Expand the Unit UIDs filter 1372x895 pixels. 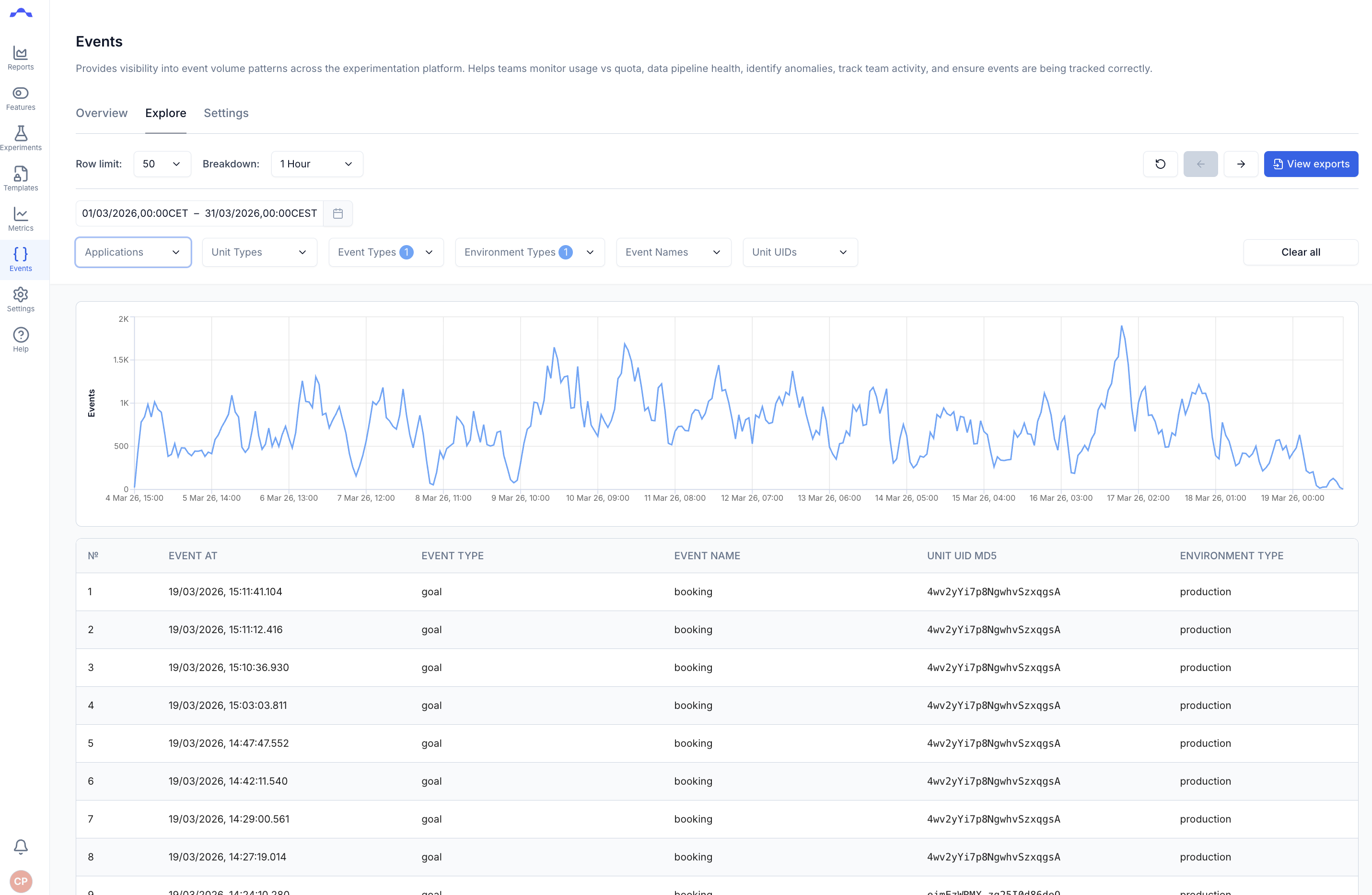[x=800, y=253]
